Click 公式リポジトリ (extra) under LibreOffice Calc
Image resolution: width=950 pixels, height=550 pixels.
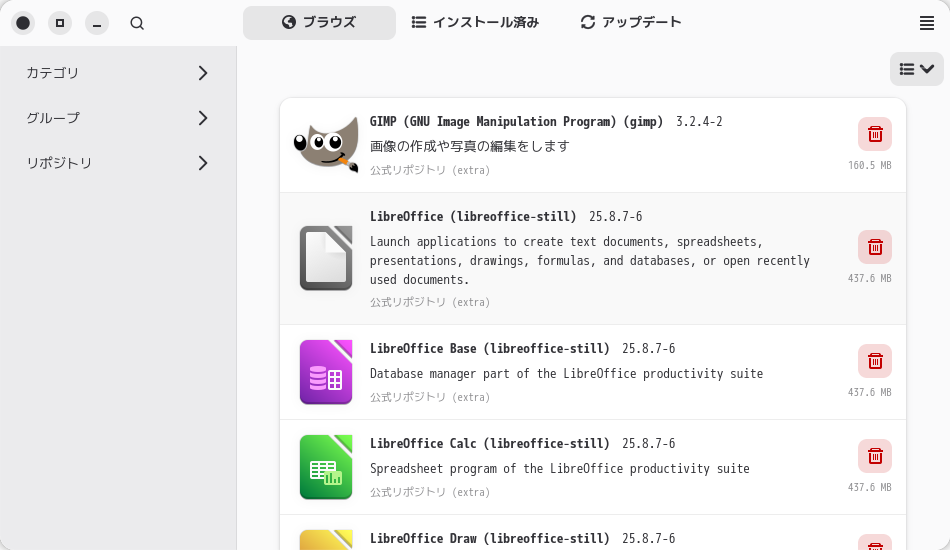click(x=430, y=492)
